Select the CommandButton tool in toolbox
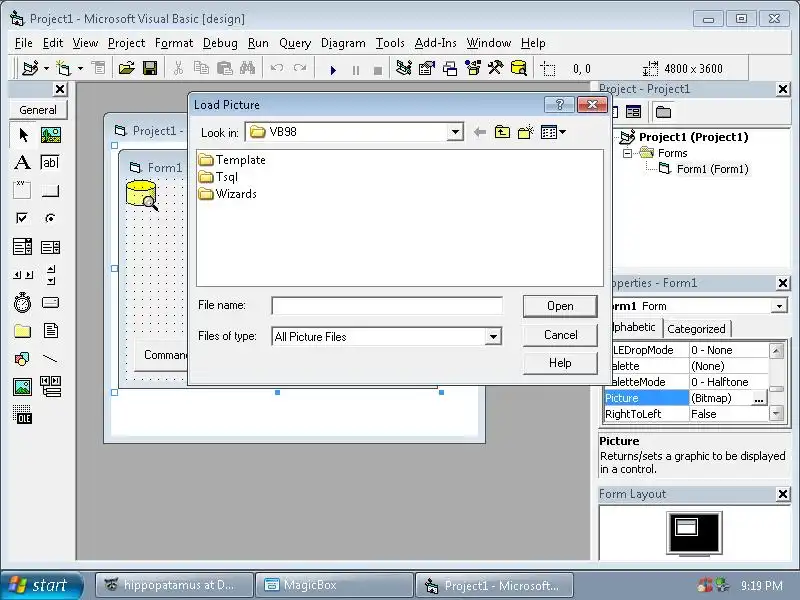This screenshot has width=800, height=600. [x=50, y=190]
